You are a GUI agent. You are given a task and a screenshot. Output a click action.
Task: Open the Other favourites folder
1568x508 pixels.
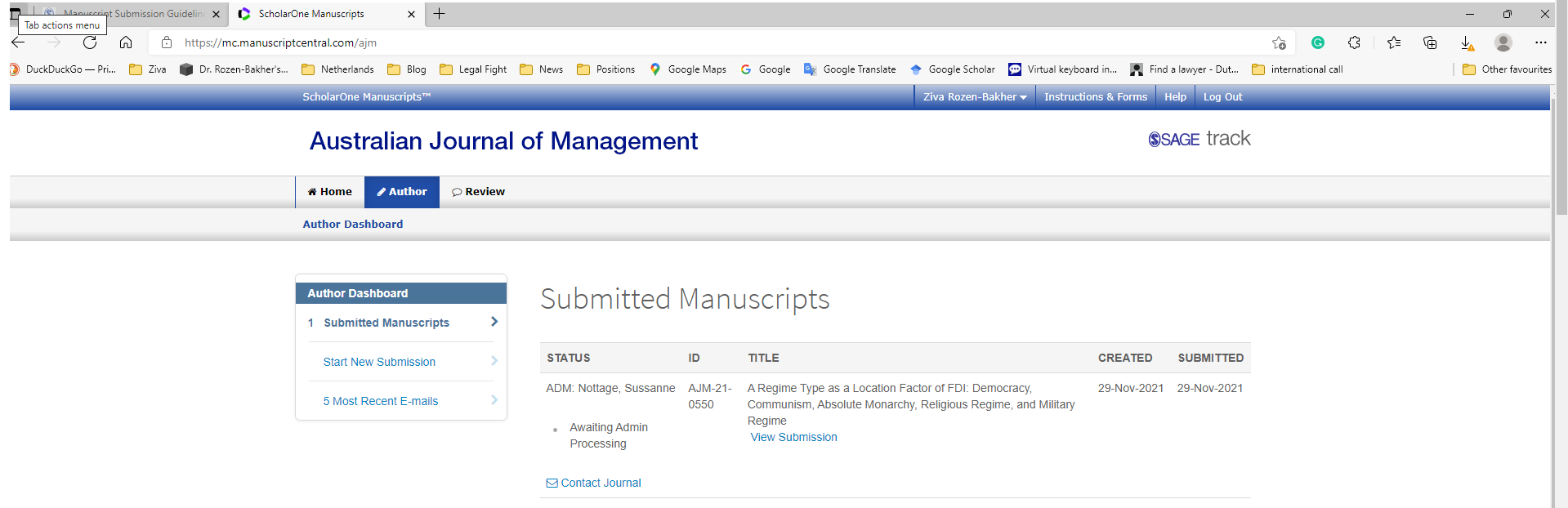[1508, 69]
